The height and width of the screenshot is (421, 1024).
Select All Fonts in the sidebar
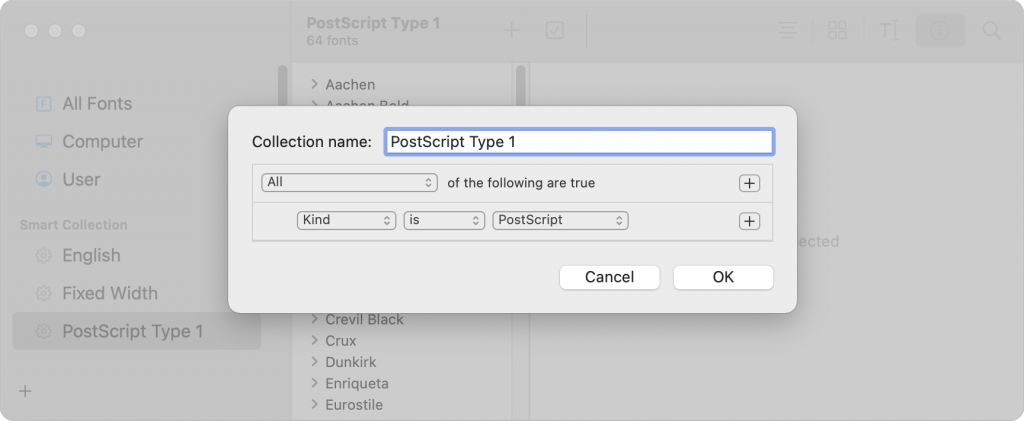point(137,104)
